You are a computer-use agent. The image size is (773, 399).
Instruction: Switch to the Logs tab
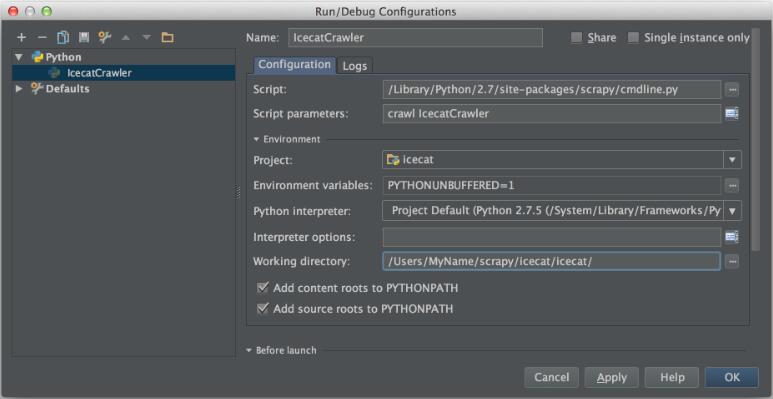tap(355, 66)
